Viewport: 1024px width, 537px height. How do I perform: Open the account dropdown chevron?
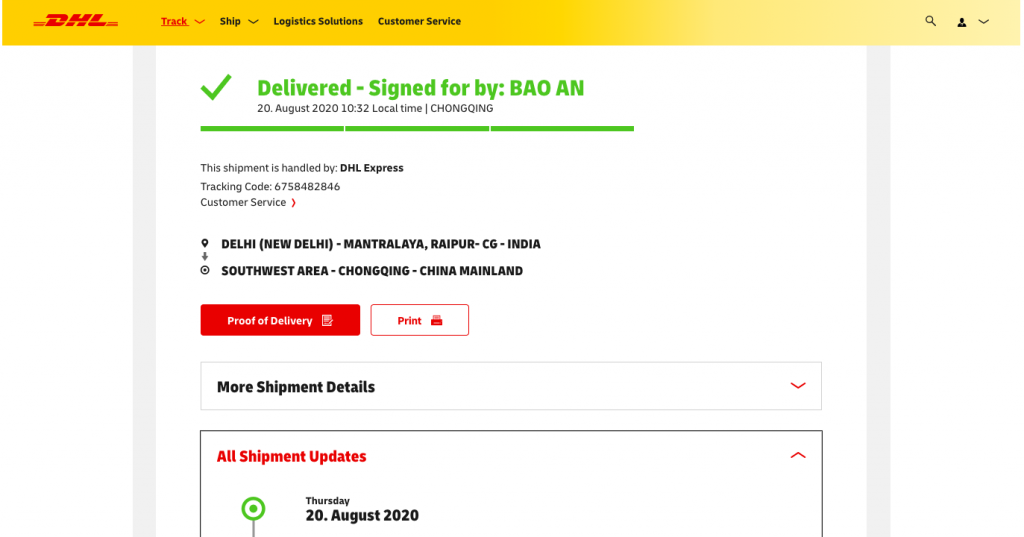984,22
